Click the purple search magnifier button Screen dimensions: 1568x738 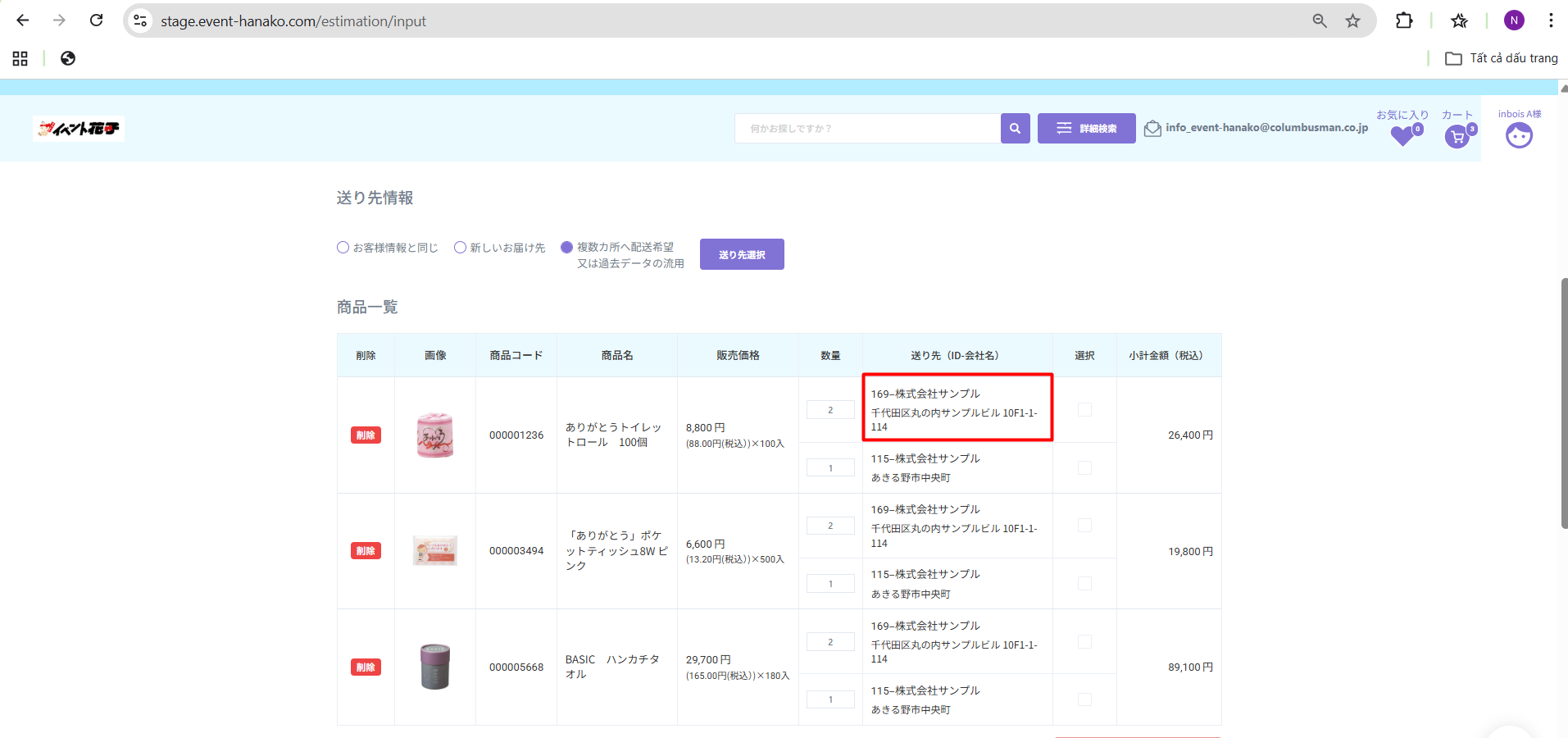[1015, 129]
